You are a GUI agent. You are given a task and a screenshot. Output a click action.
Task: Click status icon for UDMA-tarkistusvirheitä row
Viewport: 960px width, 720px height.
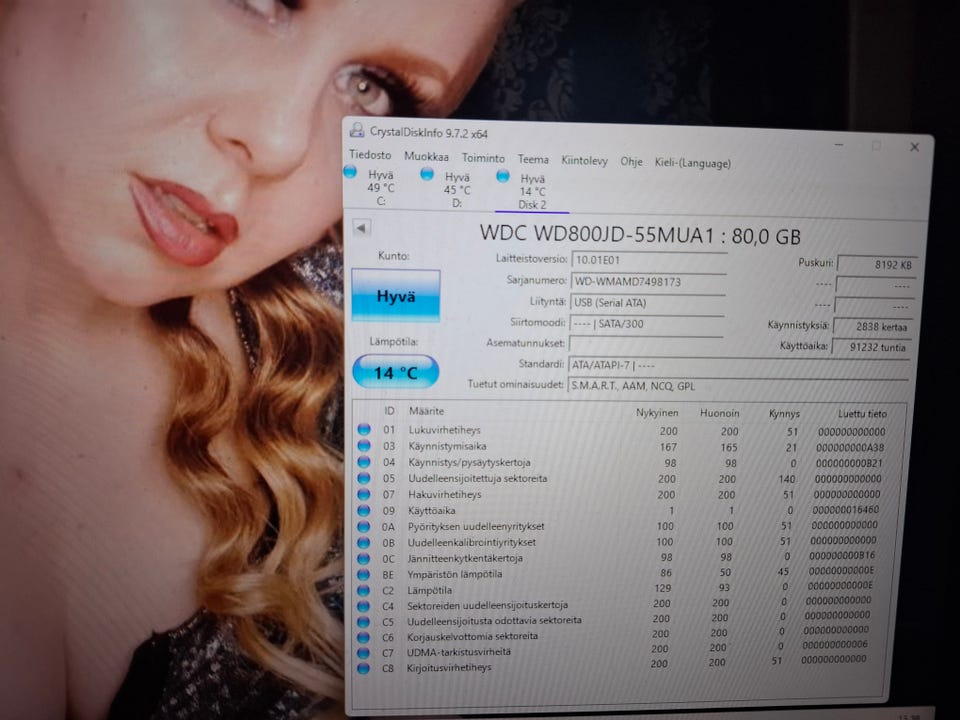364,653
